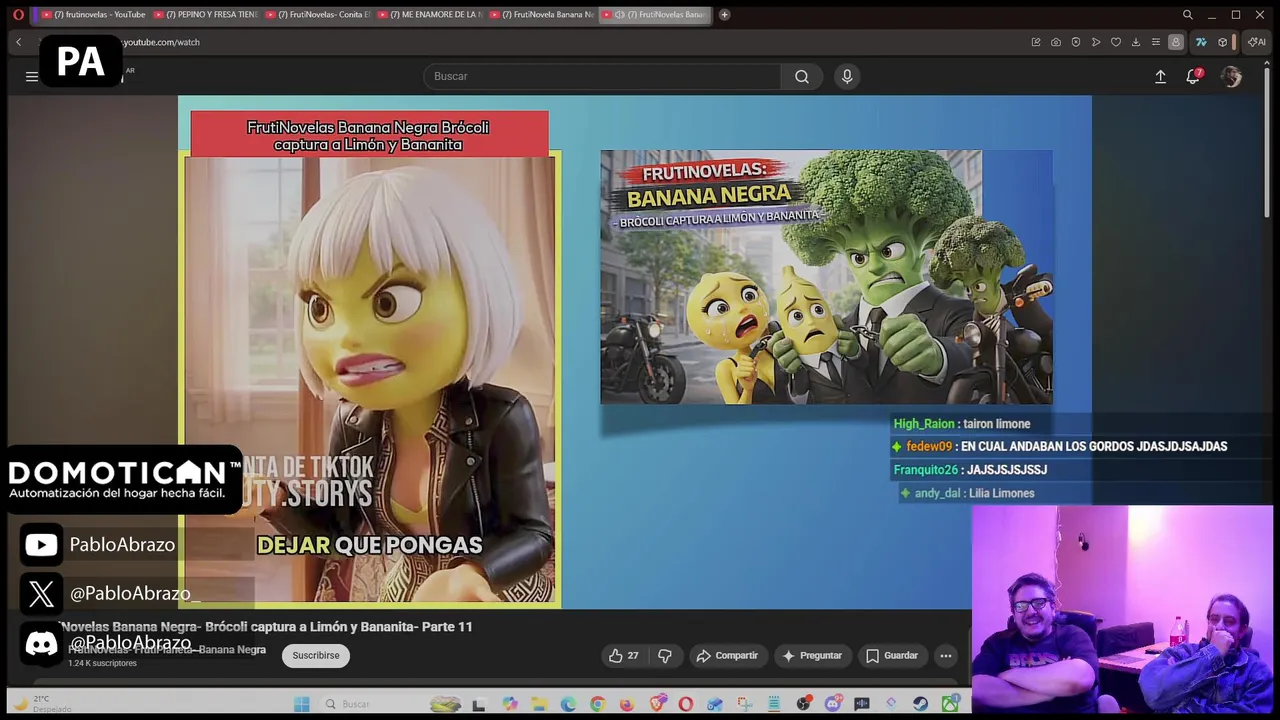Switch to 'FrutiNovelas- Conita' tab
1280x720 pixels.
pyautogui.click(x=318, y=14)
